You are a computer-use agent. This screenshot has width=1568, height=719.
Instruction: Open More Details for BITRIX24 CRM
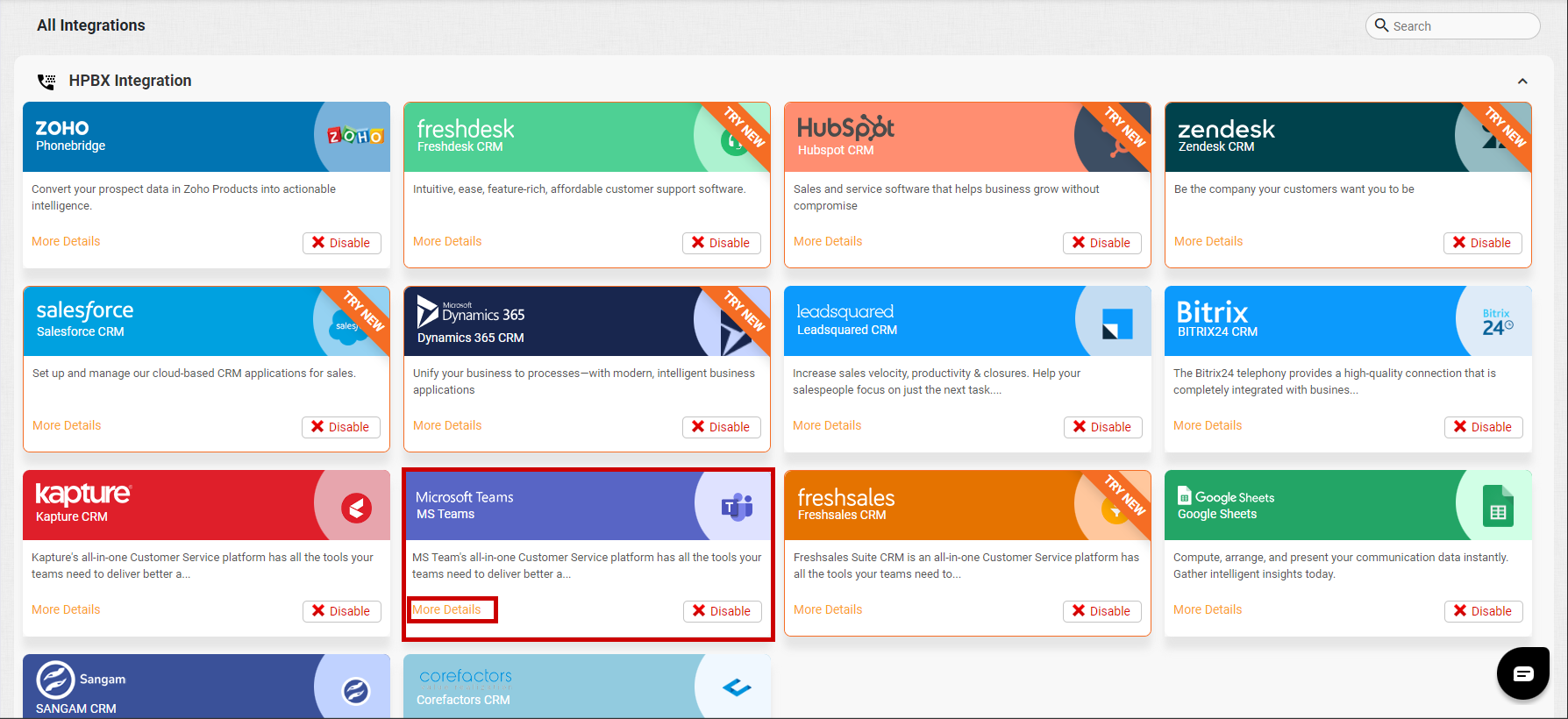click(x=1208, y=425)
